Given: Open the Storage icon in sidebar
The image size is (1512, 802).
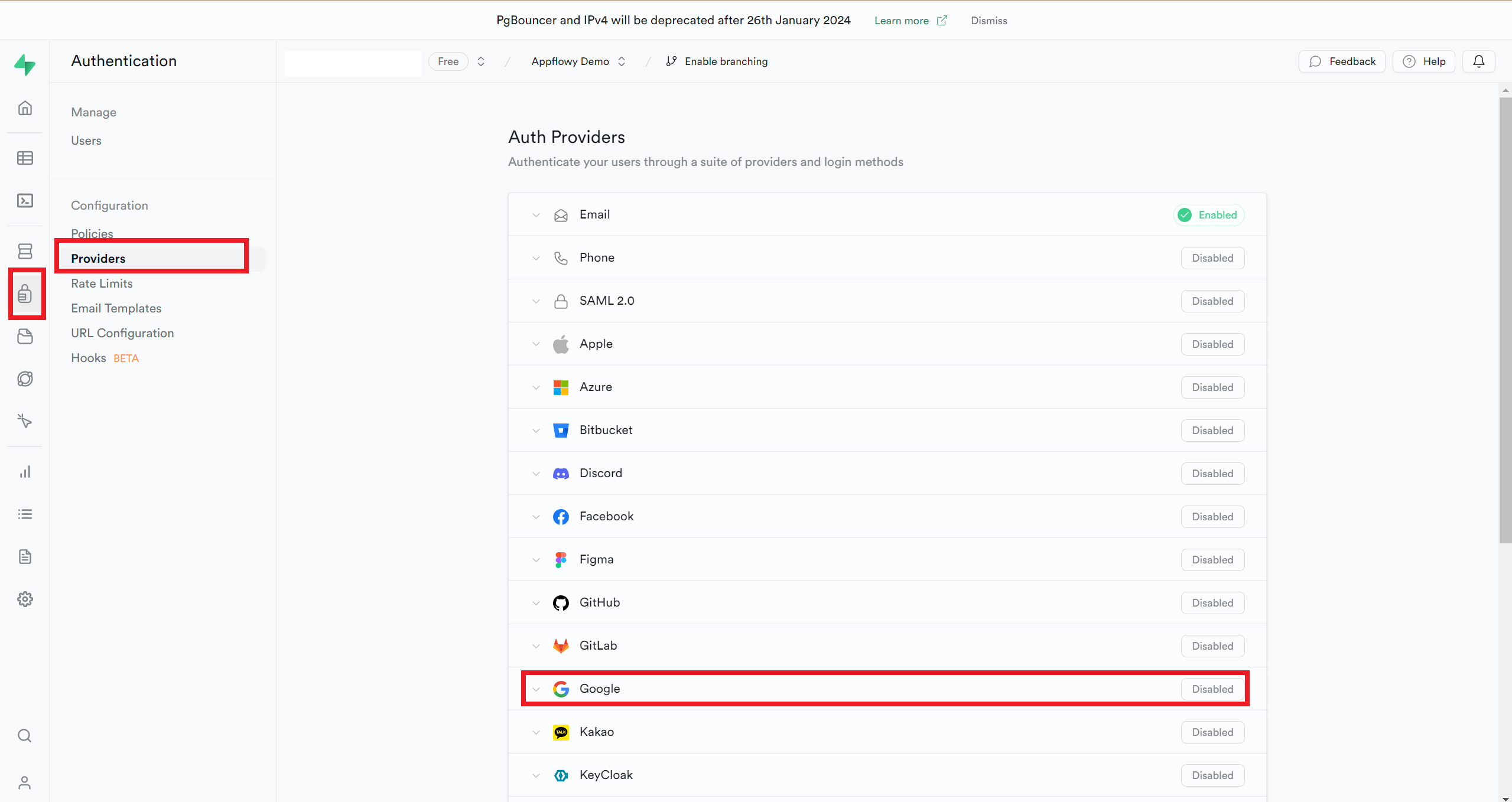Looking at the screenshot, I should [x=25, y=336].
